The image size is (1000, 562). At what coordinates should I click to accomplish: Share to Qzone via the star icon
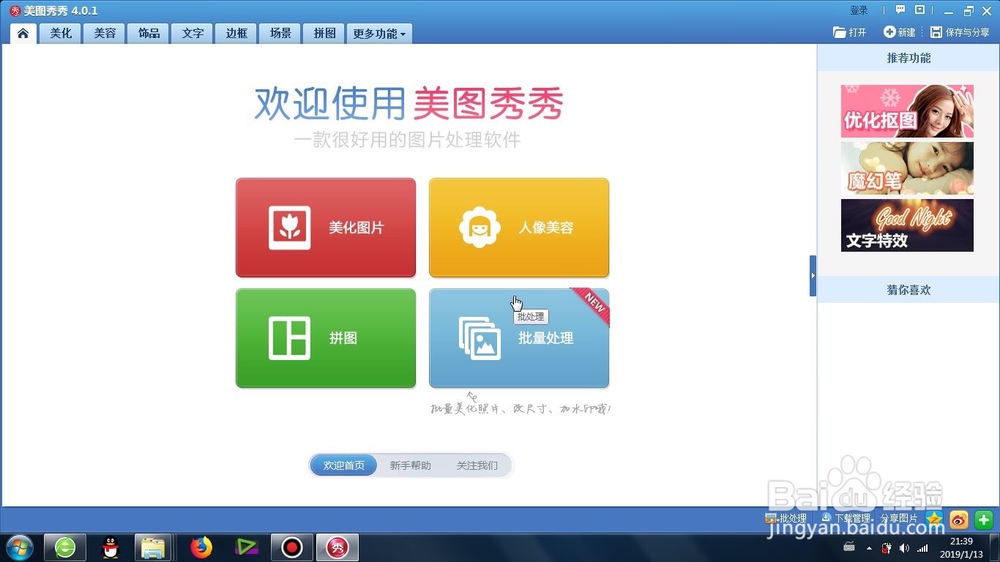point(934,519)
